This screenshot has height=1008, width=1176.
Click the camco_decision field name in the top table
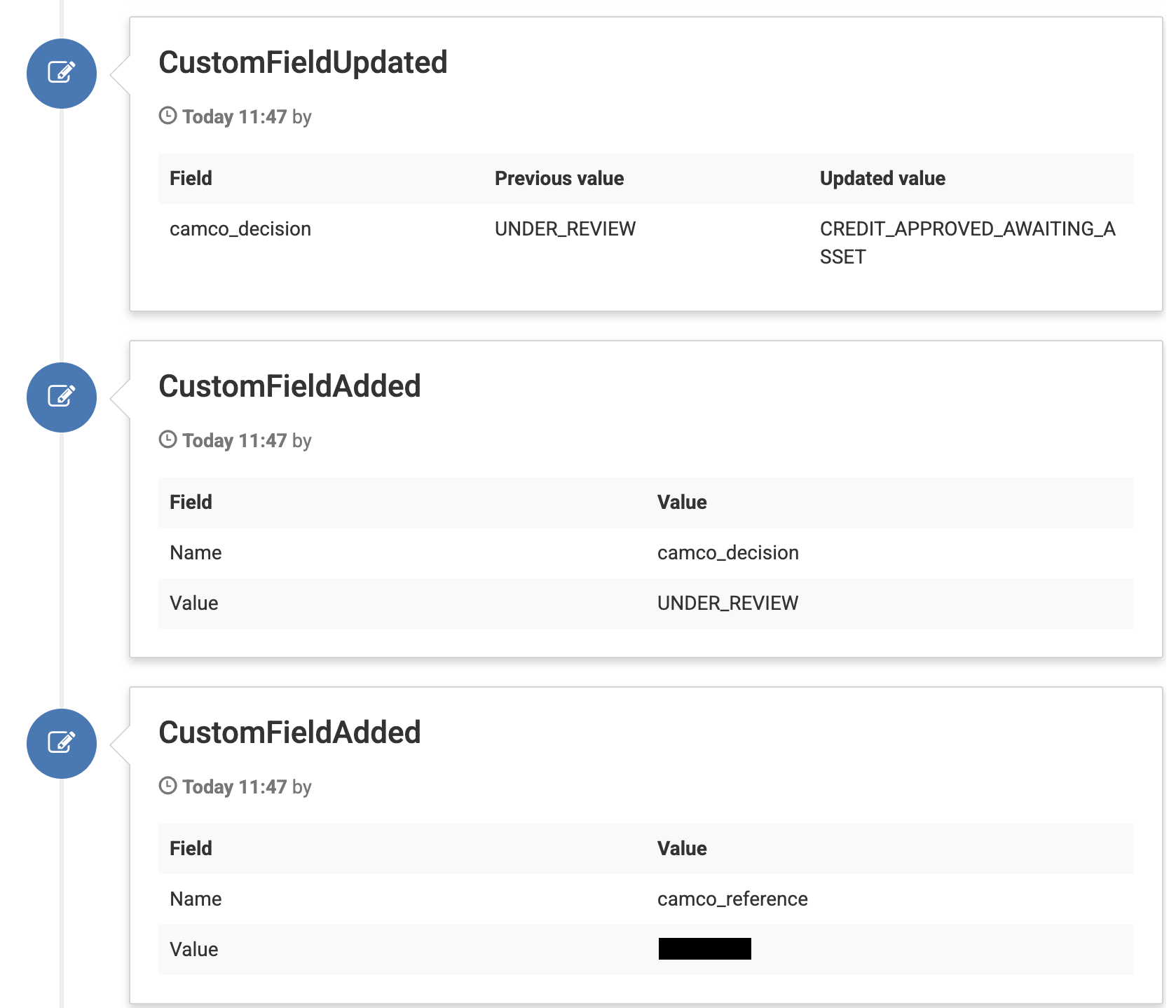pos(240,229)
